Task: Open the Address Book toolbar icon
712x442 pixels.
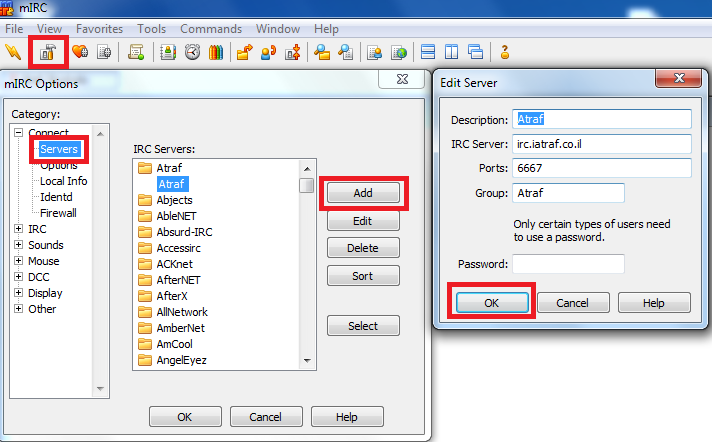Action: [167, 52]
